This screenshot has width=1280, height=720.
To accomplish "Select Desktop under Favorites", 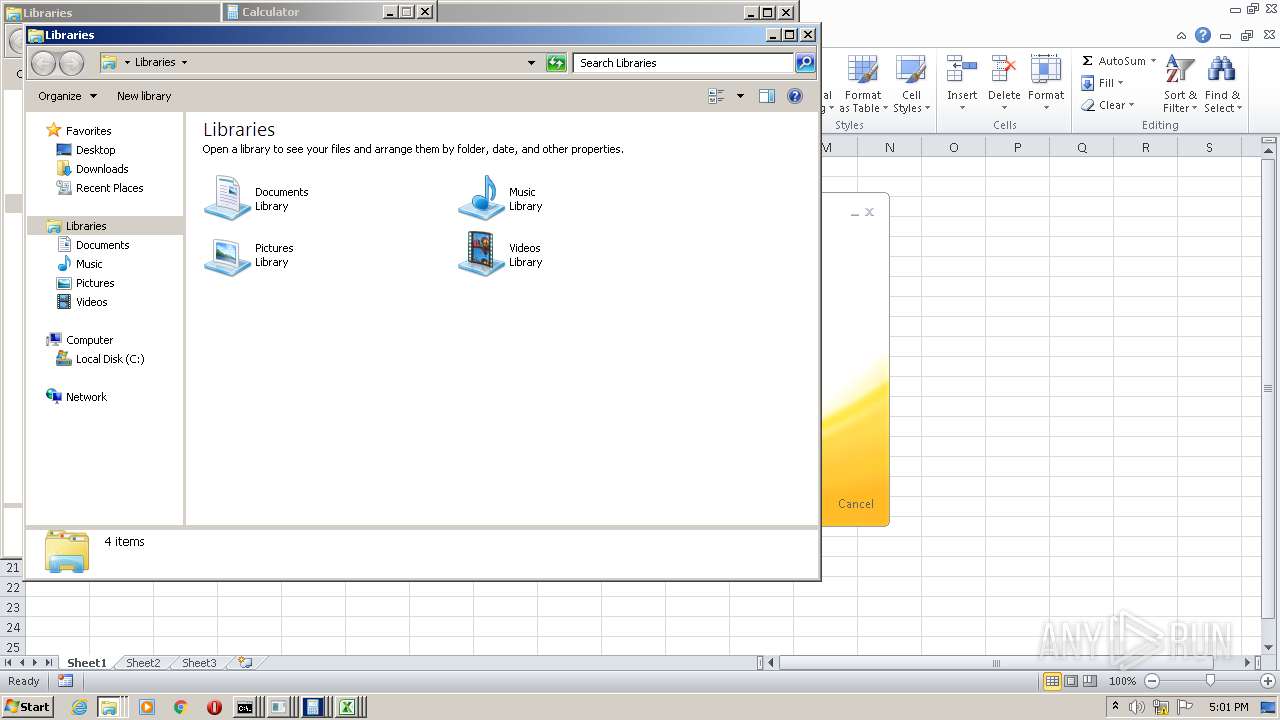I will [95, 150].
